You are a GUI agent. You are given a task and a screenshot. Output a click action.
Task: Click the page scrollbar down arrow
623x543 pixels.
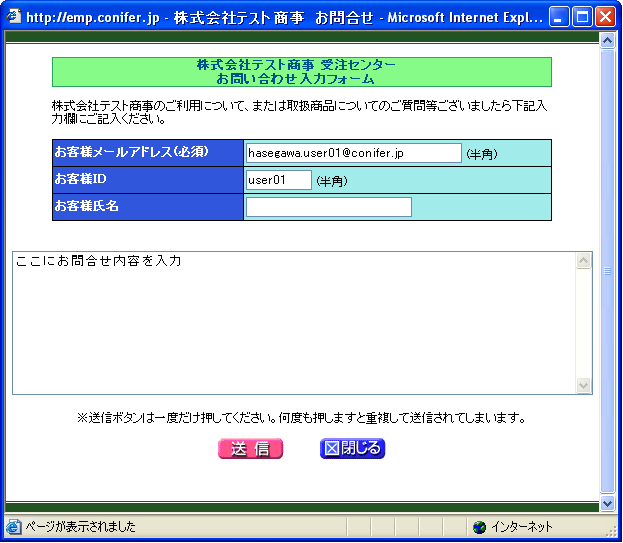click(607, 504)
